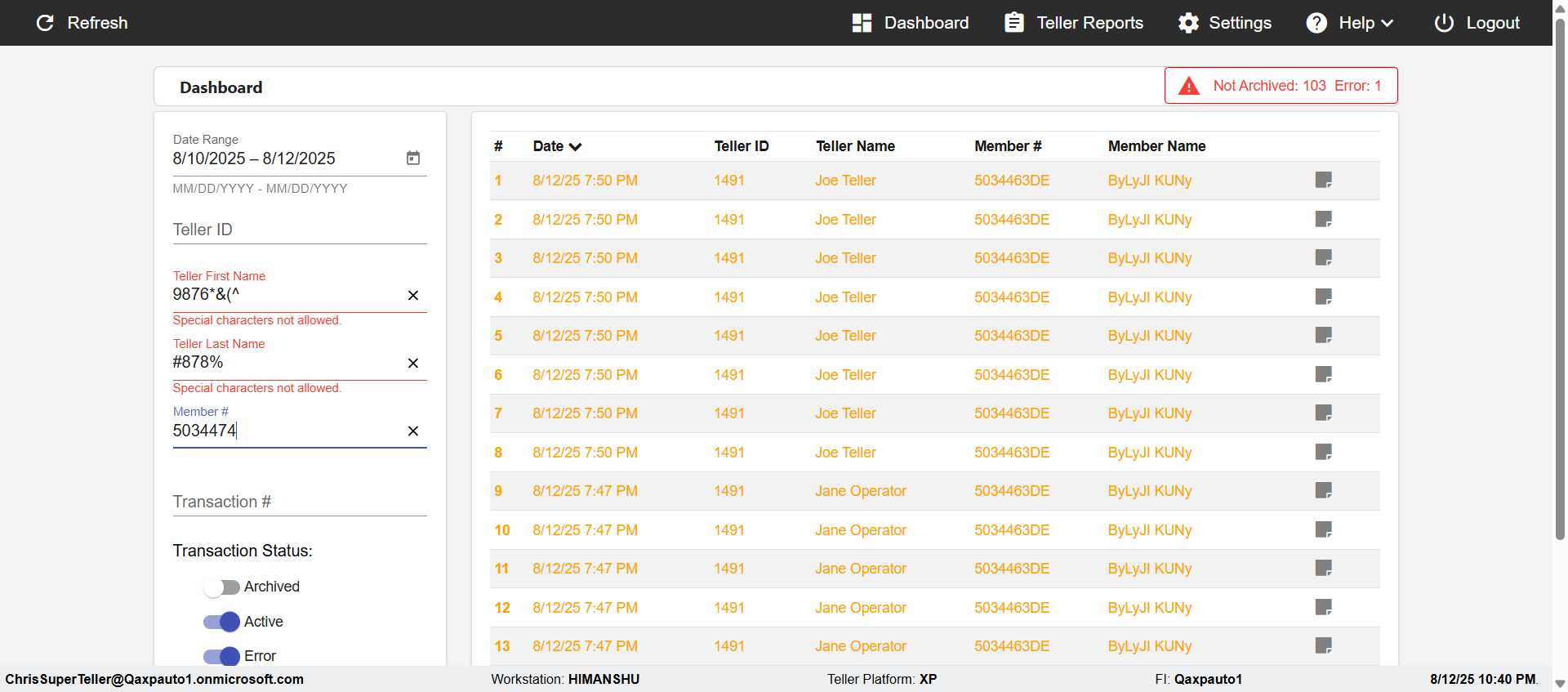Click Member Name column header
Image resolution: width=1568 pixels, height=692 pixels.
pos(1156,146)
